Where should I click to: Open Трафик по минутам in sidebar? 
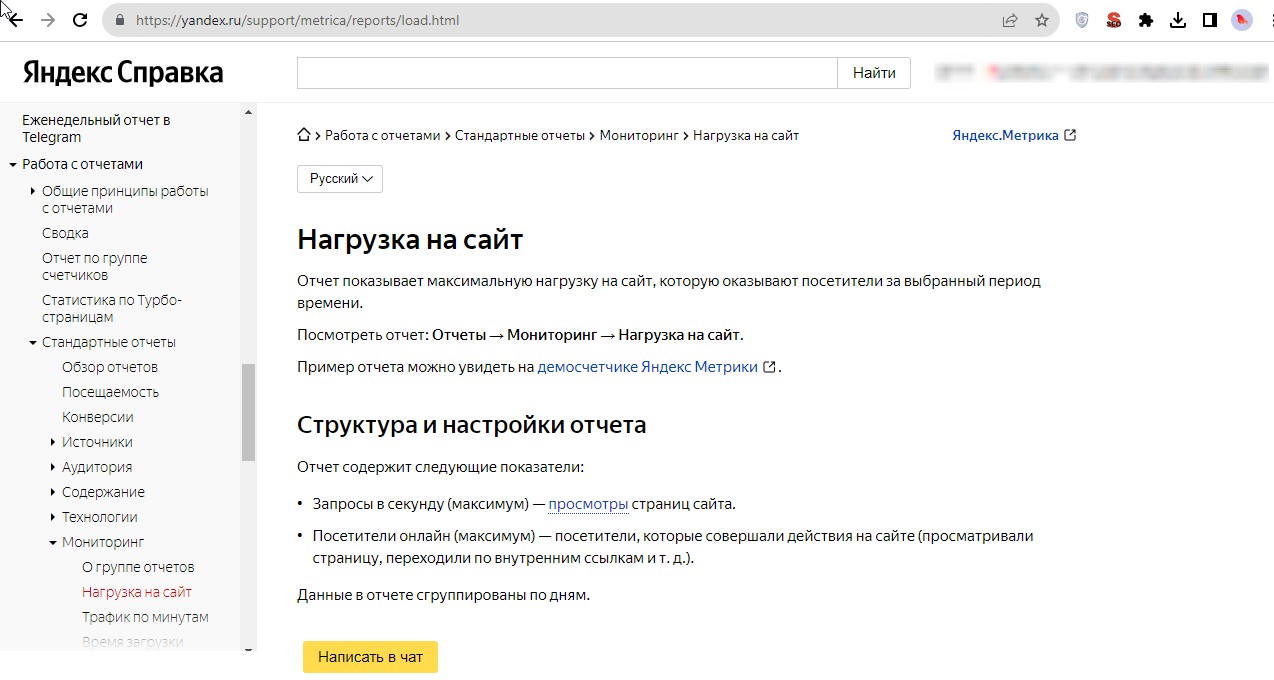pyautogui.click(x=145, y=617)
